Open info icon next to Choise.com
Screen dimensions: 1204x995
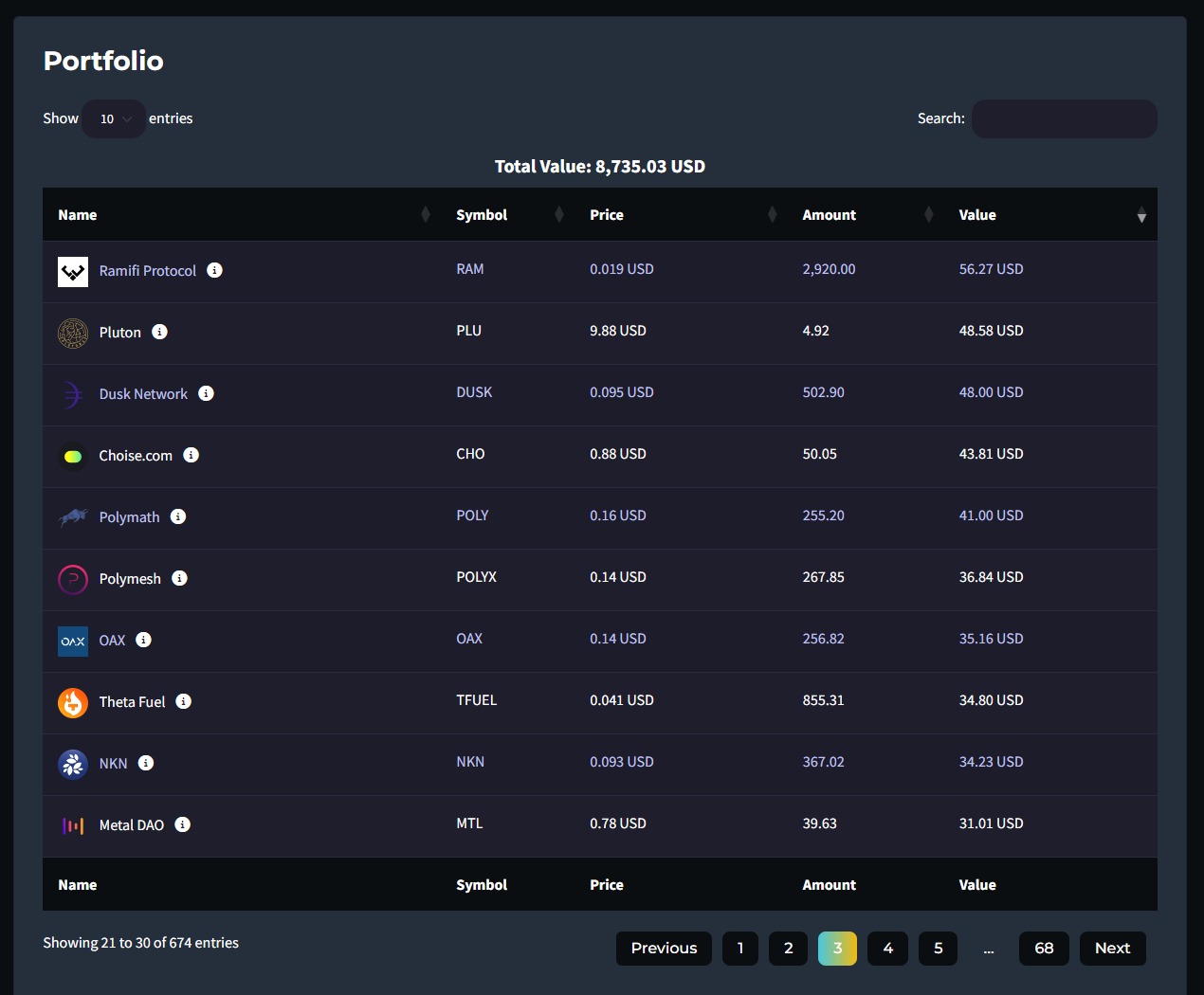191,455
